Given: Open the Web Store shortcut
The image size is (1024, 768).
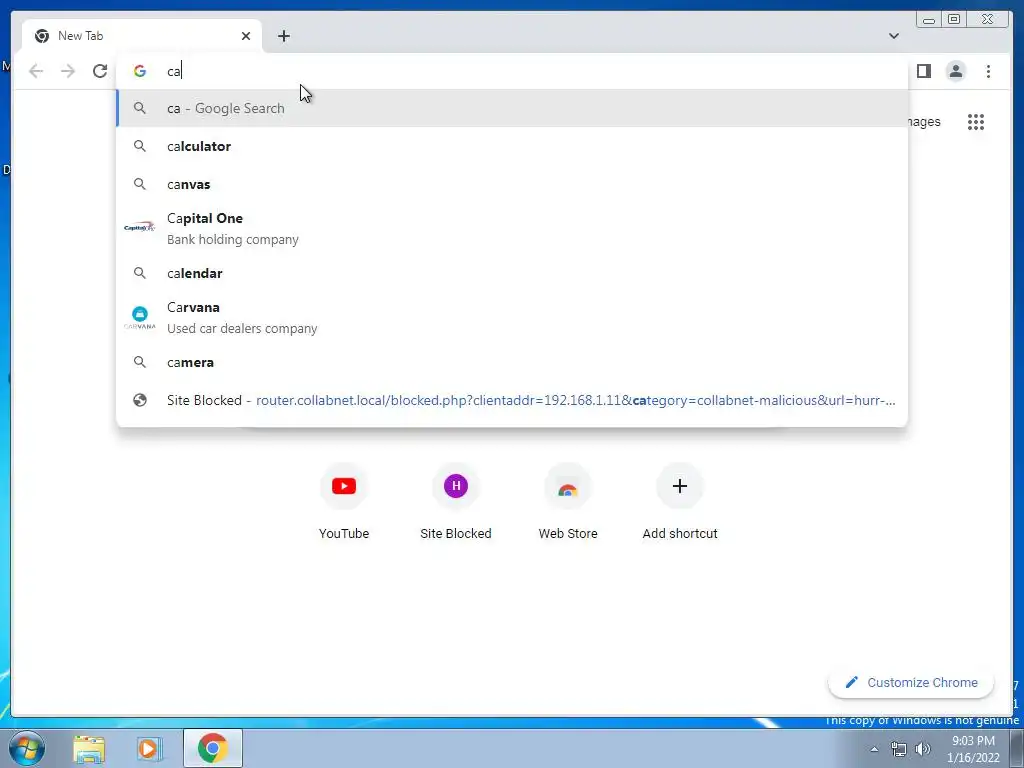Looking at the screenshot, I should click(568, 502).
